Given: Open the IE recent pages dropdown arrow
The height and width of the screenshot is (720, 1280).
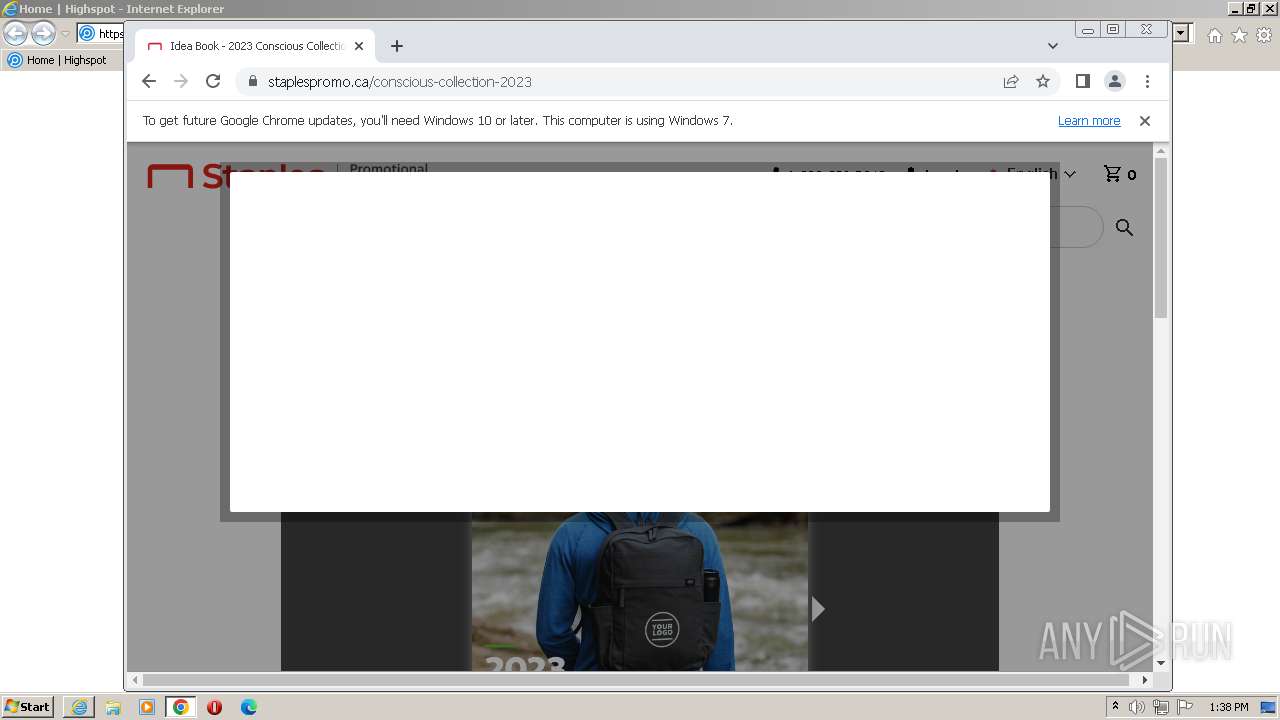Looking at the screenshot, I should pos(65,34).
